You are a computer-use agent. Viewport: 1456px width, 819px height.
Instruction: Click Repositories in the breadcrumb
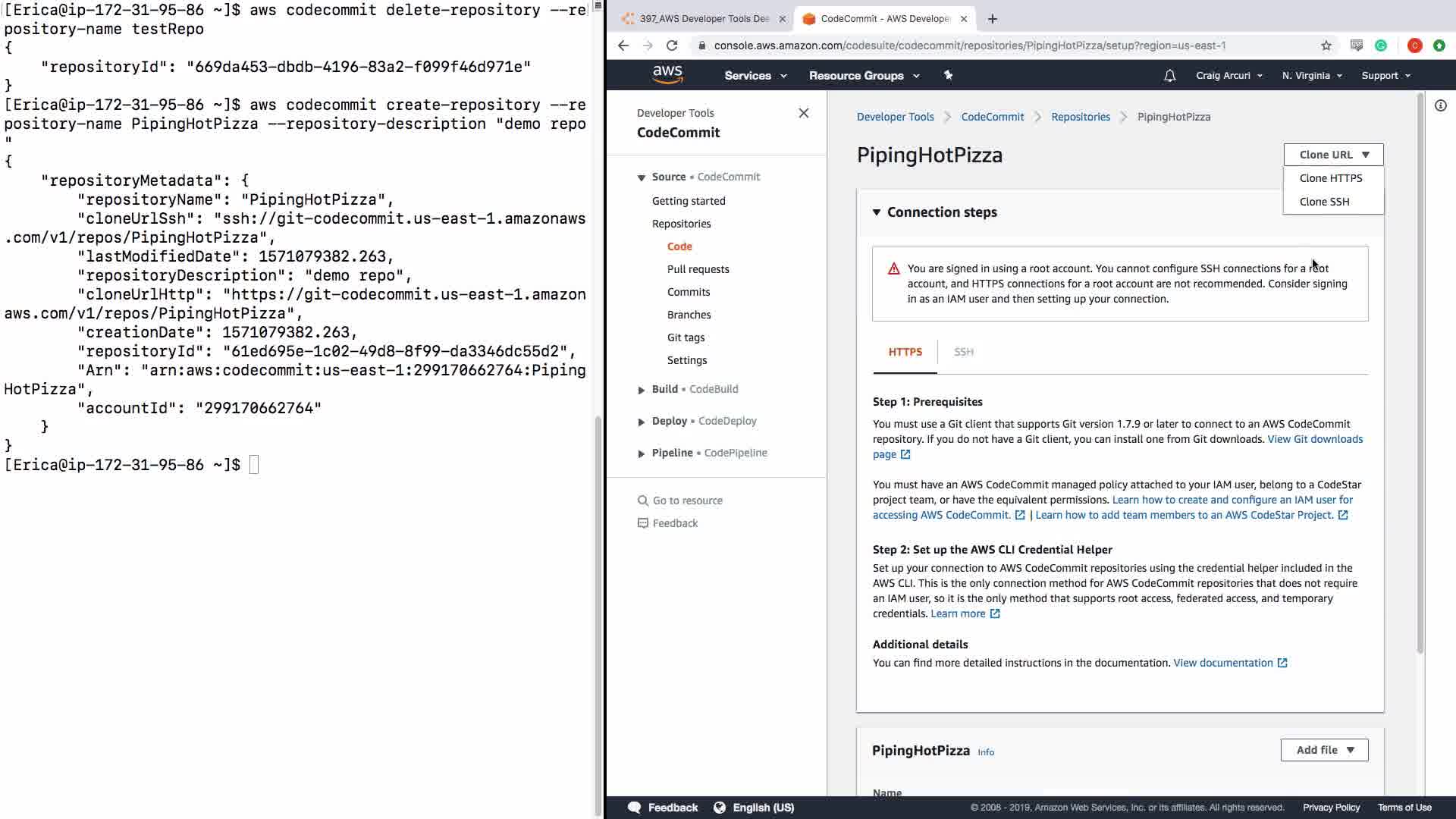1080,117
